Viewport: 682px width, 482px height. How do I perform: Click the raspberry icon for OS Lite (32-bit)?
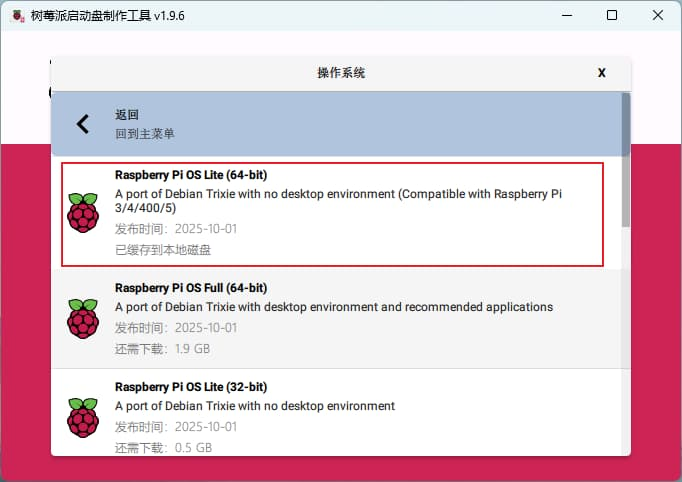click(83, 417)
